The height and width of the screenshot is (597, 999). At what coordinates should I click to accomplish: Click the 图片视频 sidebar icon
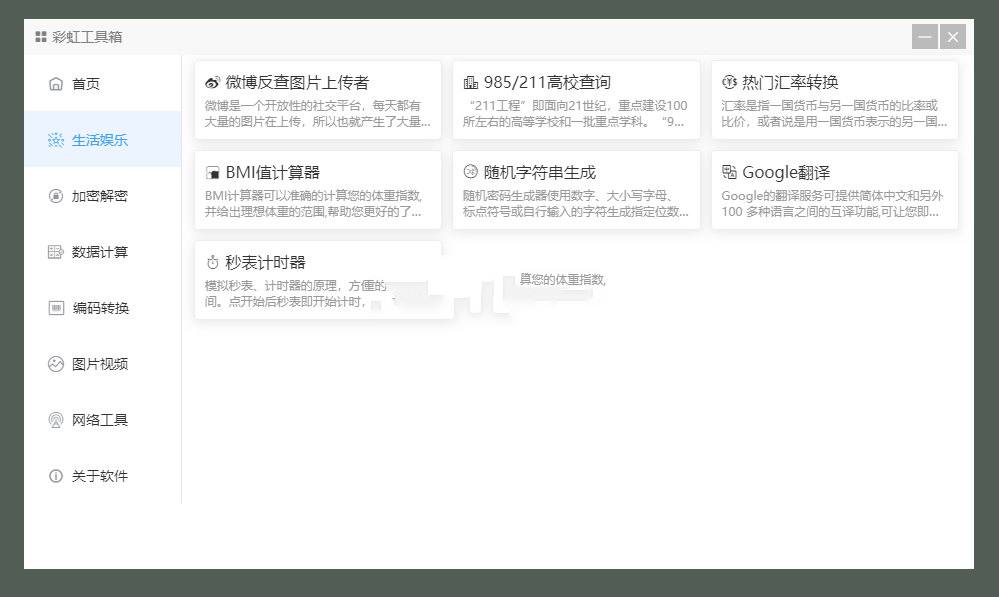tap(55, 364)
